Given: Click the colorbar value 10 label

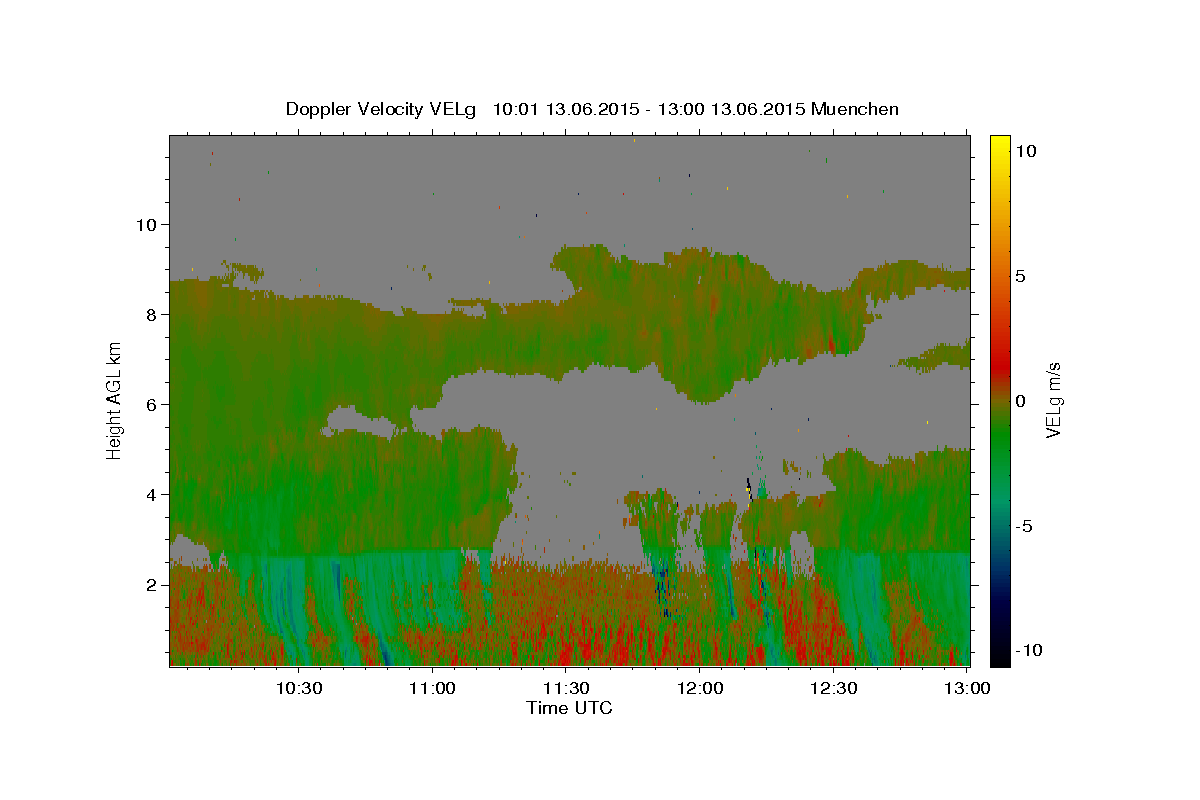Looking at the screenshot, I should (1025, 150).
